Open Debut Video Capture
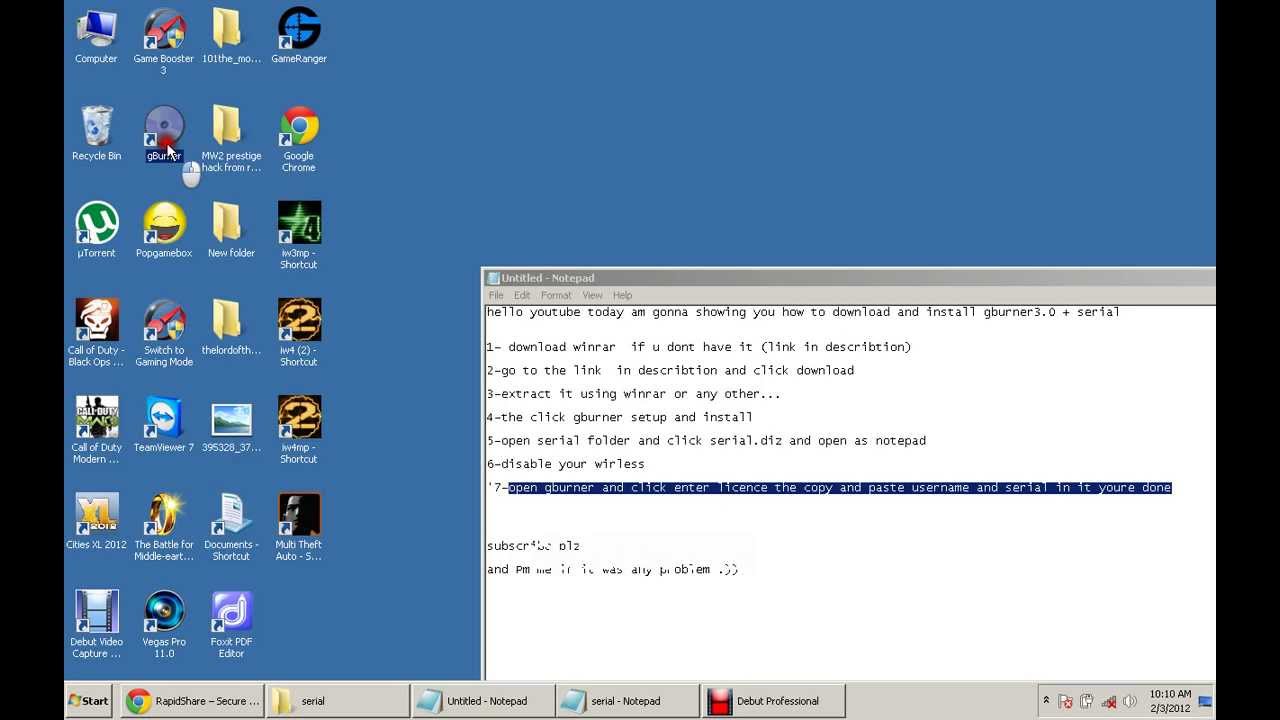This screenshot has height=720, width=1280. [96, 612]
